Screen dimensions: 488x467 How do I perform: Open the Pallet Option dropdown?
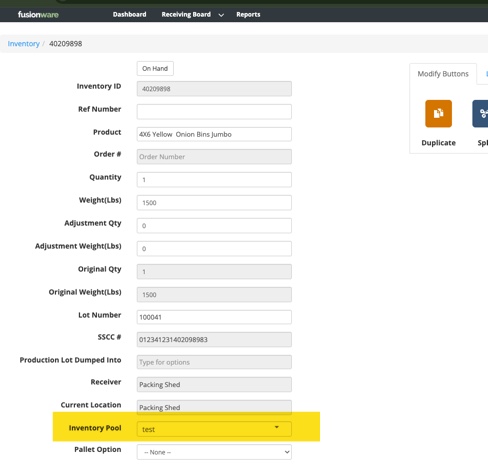click(x=214, y=452)
